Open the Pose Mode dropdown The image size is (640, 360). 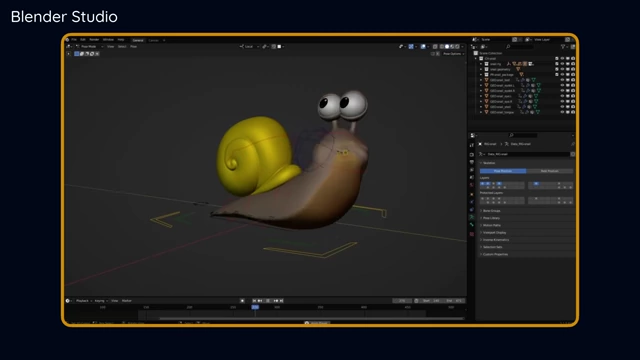pos(89,47)
